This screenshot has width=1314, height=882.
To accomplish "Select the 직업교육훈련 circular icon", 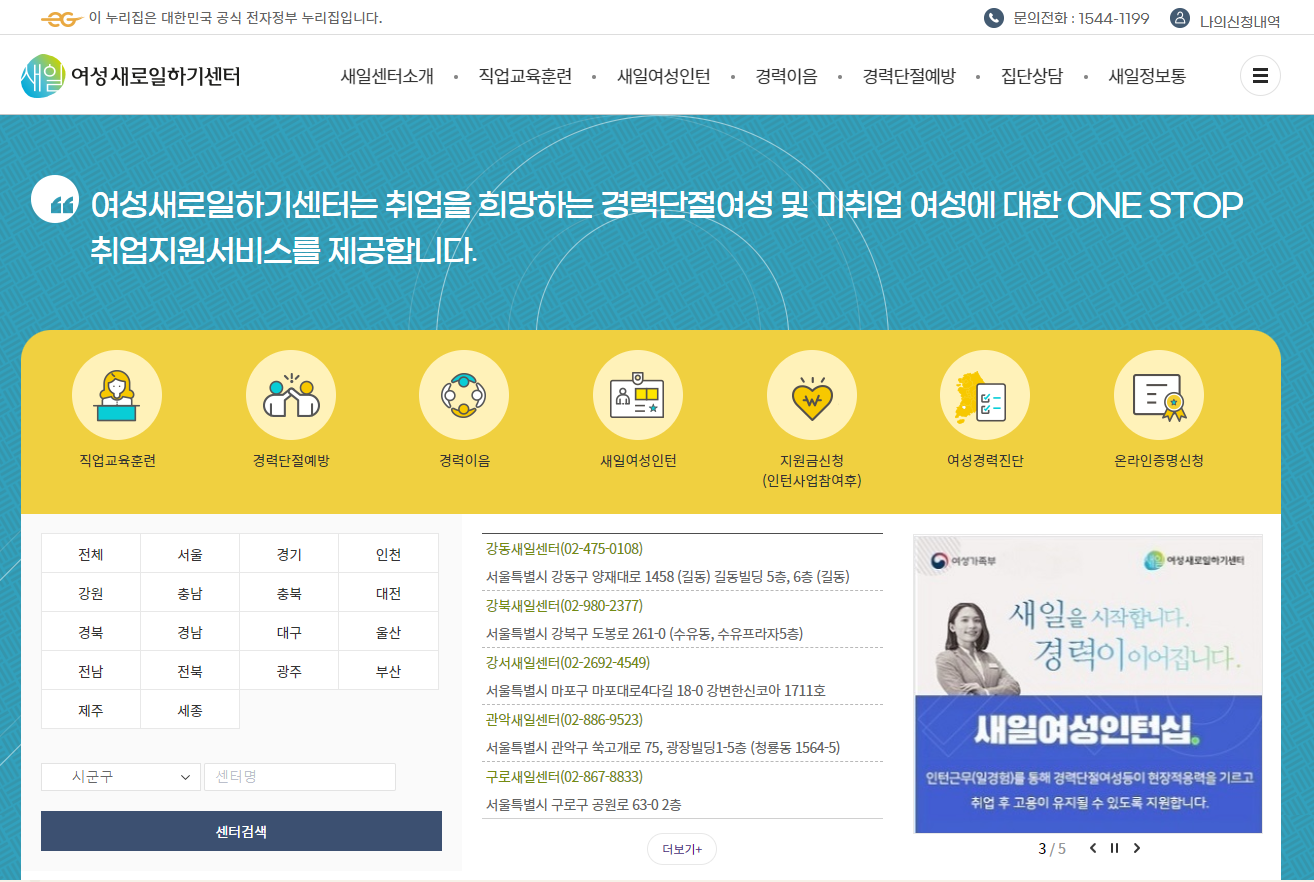I will pos(117,394).
